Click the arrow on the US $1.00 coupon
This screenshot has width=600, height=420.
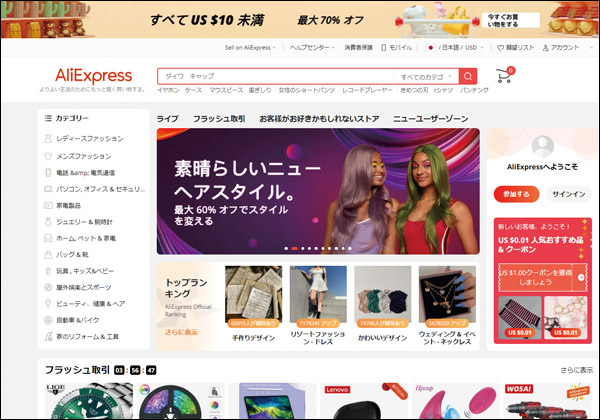pyautogui.click(x=581, y=278)
